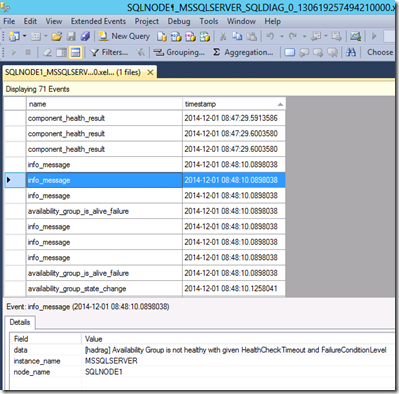The image size is (399, 394).
Task: Click the Undo arrow icon
Action: coord(270,36)
